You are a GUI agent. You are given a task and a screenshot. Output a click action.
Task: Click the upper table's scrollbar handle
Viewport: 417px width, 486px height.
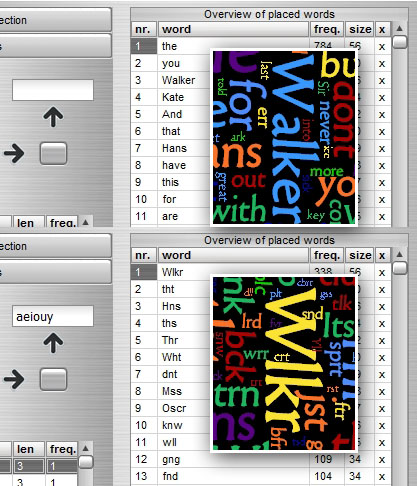click(400, 42)
